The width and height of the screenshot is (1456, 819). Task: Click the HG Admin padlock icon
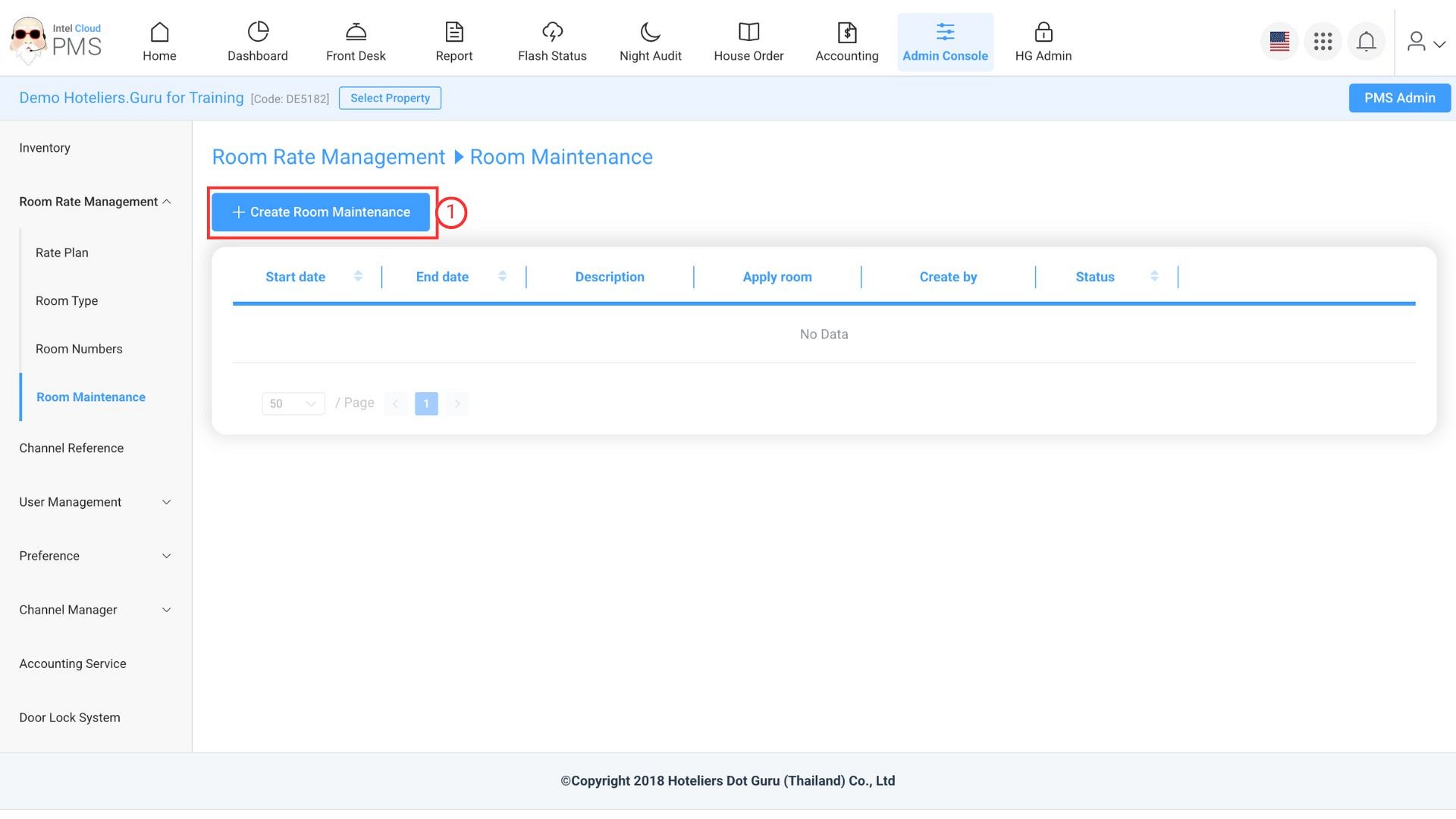tap(1043, 32)
